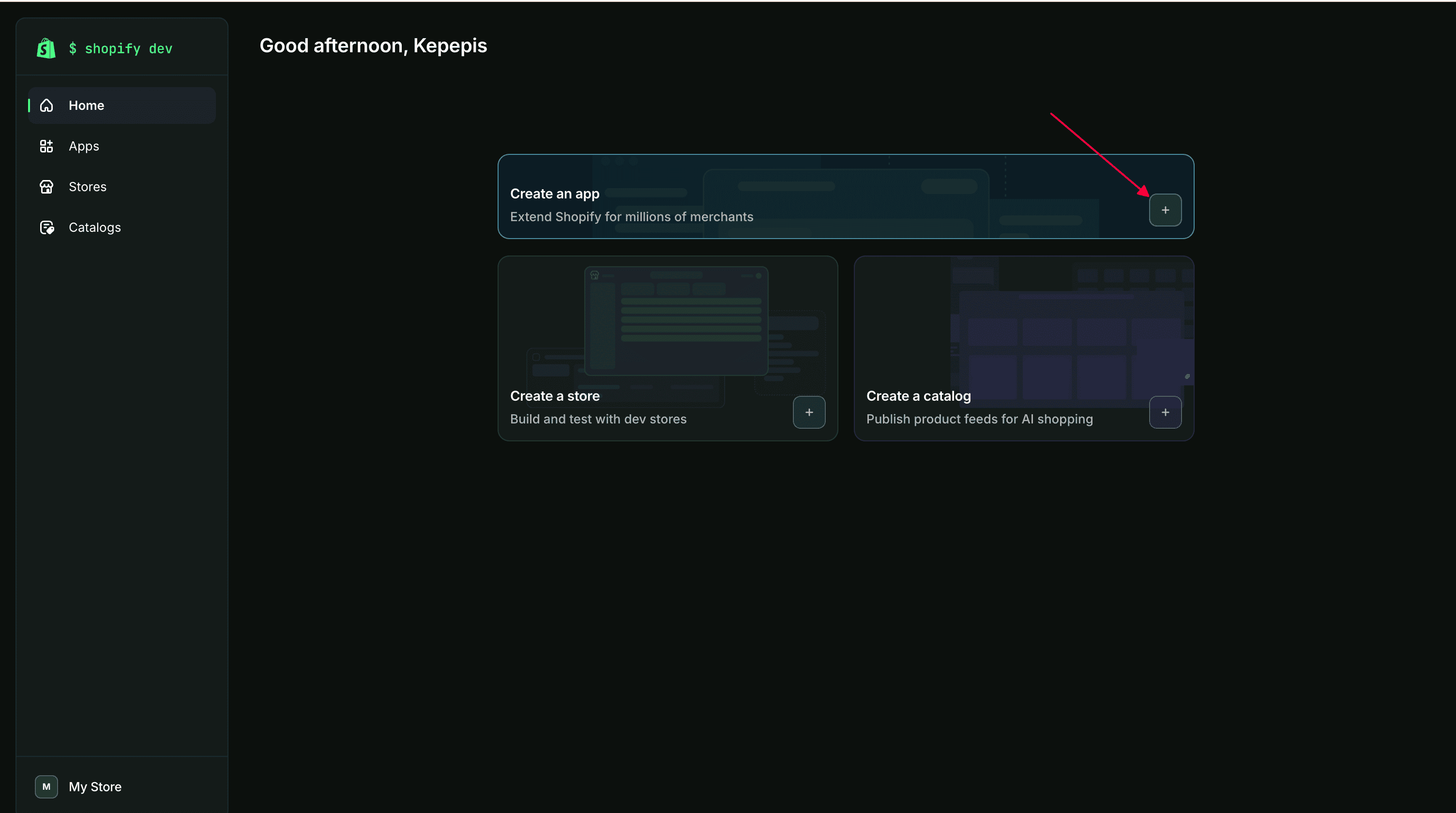
Task: Go to the Apps menu item
Action: (x=122, y=146)
